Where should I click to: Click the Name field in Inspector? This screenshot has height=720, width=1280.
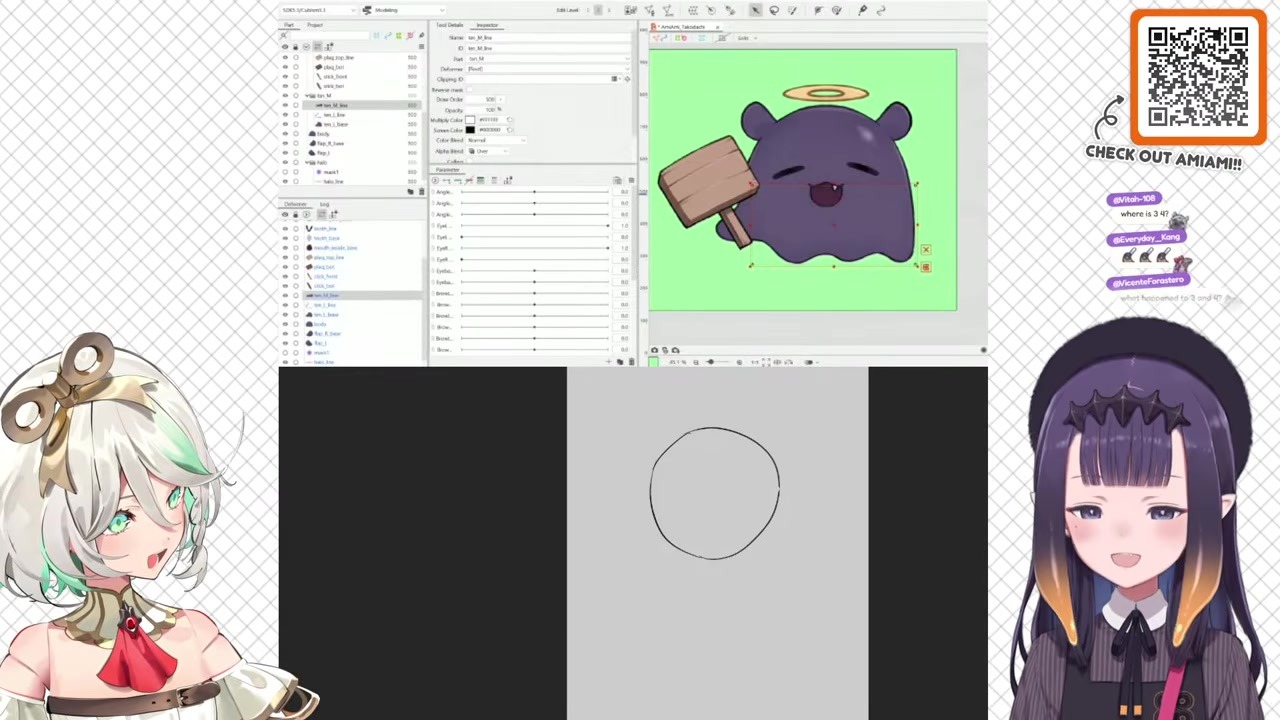(x=551, y=38)
